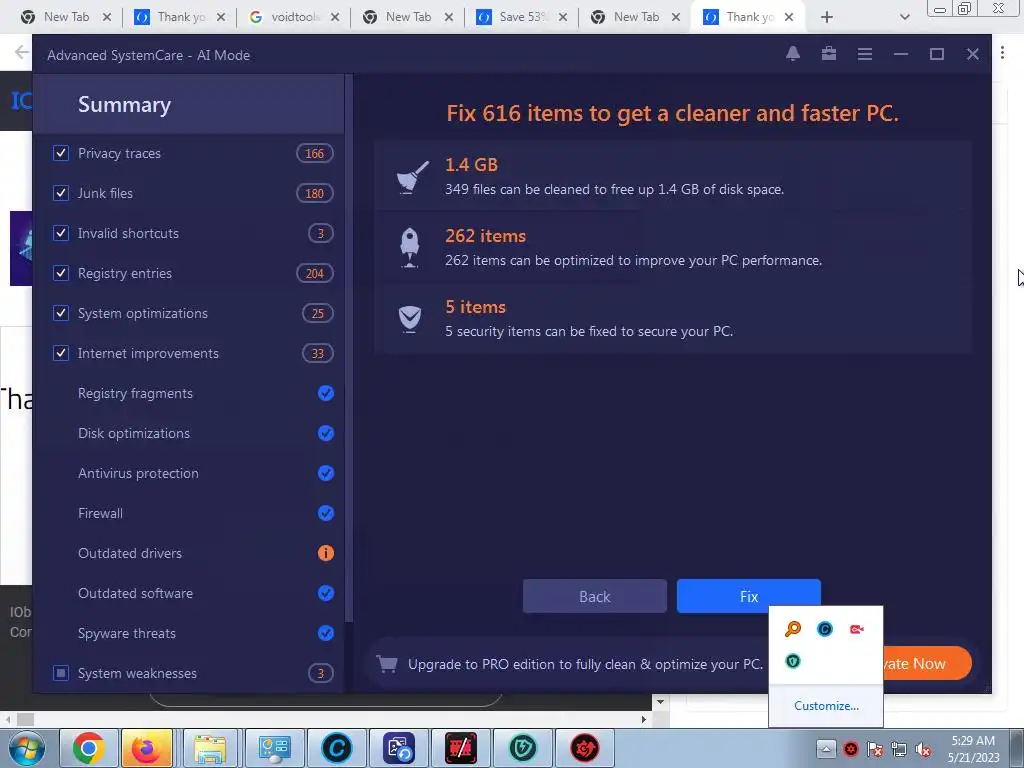Click the Customize... tray link
This screenshot has width=1024, height=768.
[826, 705]
